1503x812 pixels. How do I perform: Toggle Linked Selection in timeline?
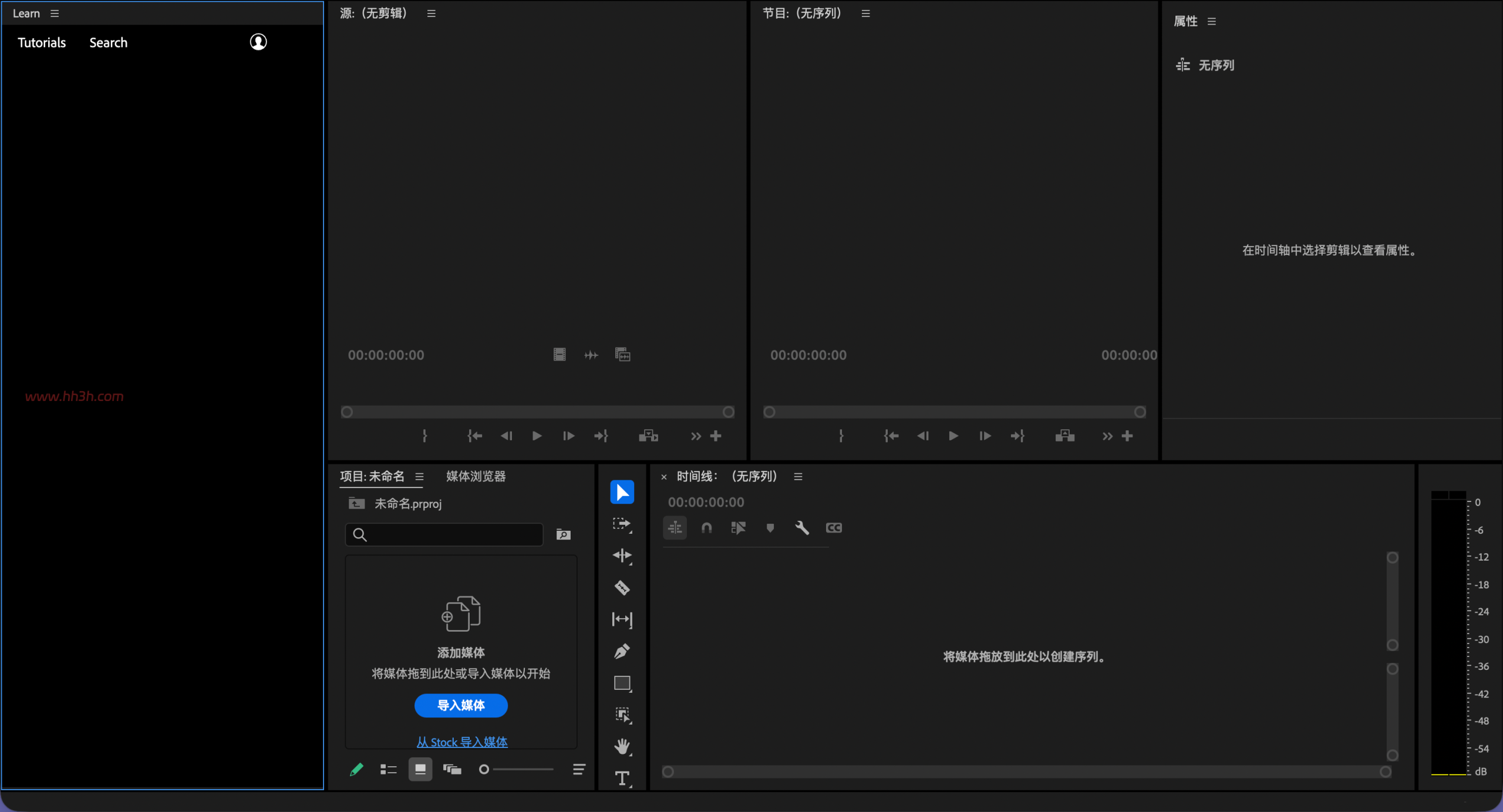[x=739, y=528]
